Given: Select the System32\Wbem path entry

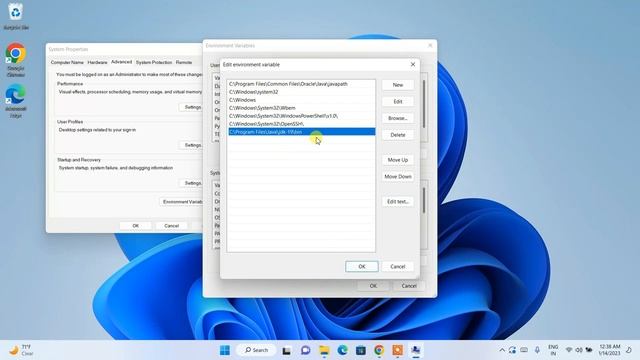Looking at the screenshot, I should (301, 108).
